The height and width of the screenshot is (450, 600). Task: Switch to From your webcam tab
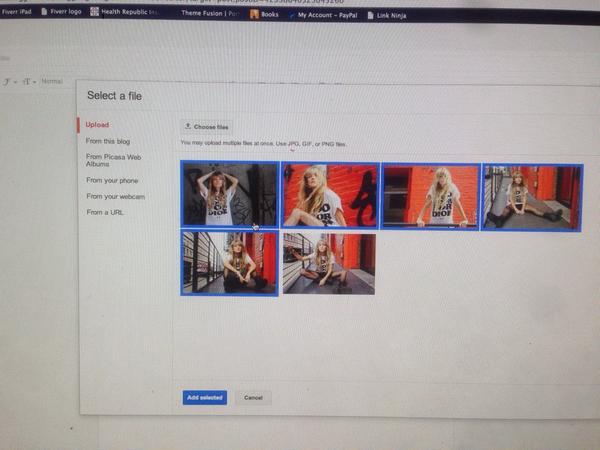click(116, 196)
